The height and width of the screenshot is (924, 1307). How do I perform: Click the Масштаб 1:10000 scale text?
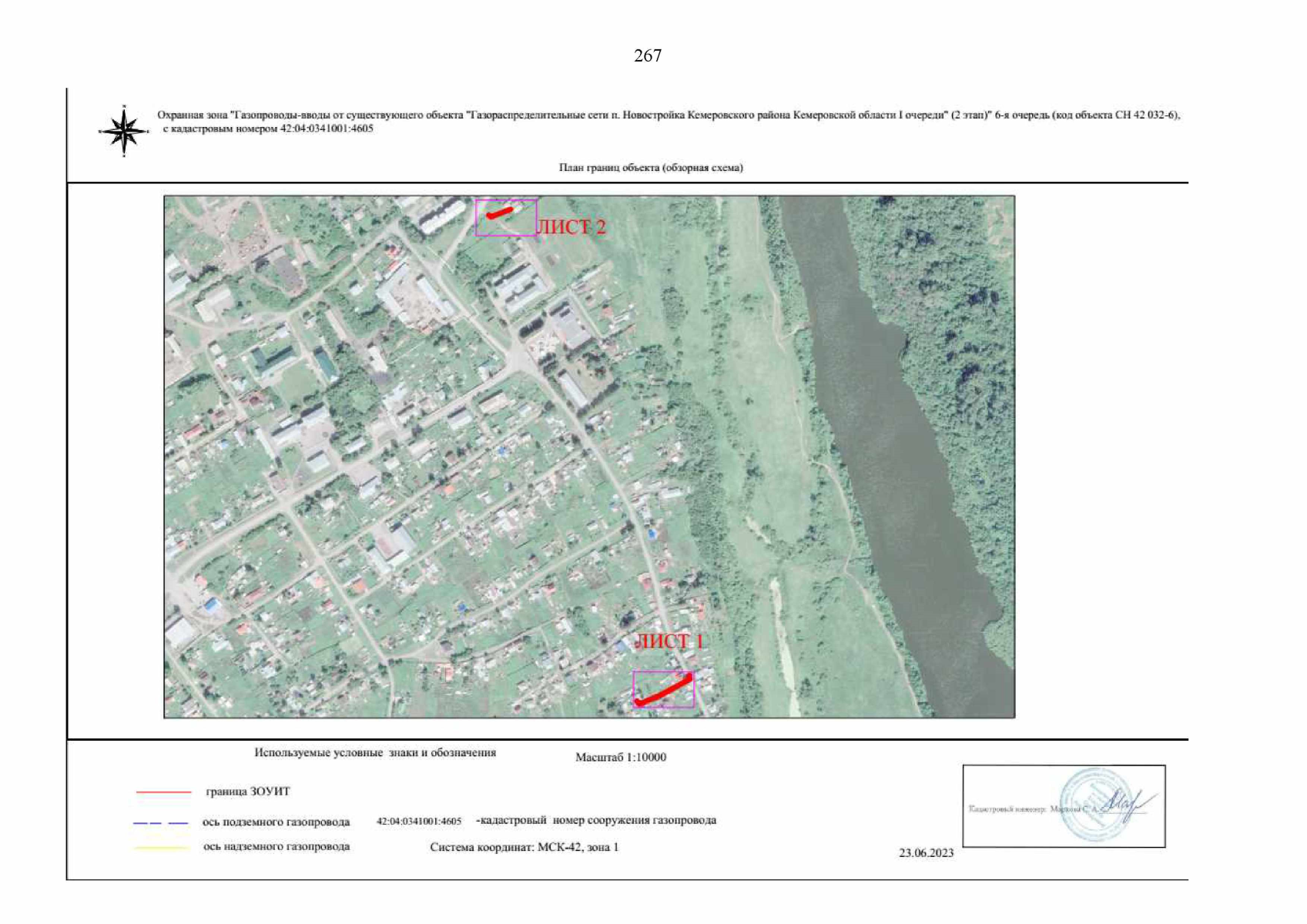pos(621,757)
